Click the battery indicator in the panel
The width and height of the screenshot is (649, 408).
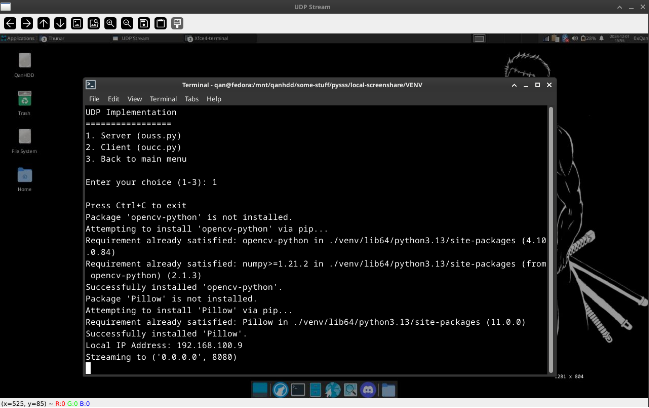pos(588,38)
